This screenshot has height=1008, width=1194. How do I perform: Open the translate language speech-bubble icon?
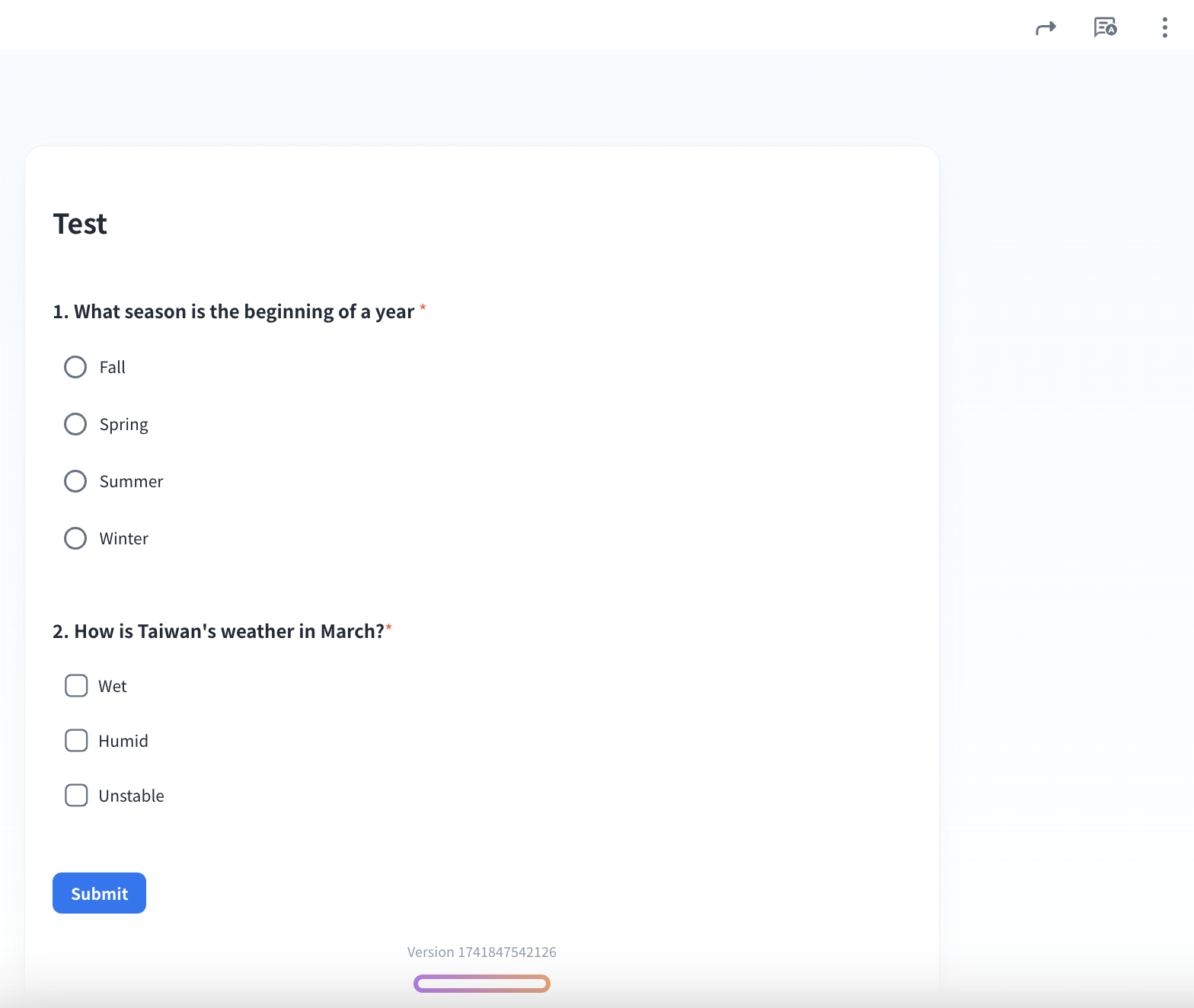point(1105,27)
